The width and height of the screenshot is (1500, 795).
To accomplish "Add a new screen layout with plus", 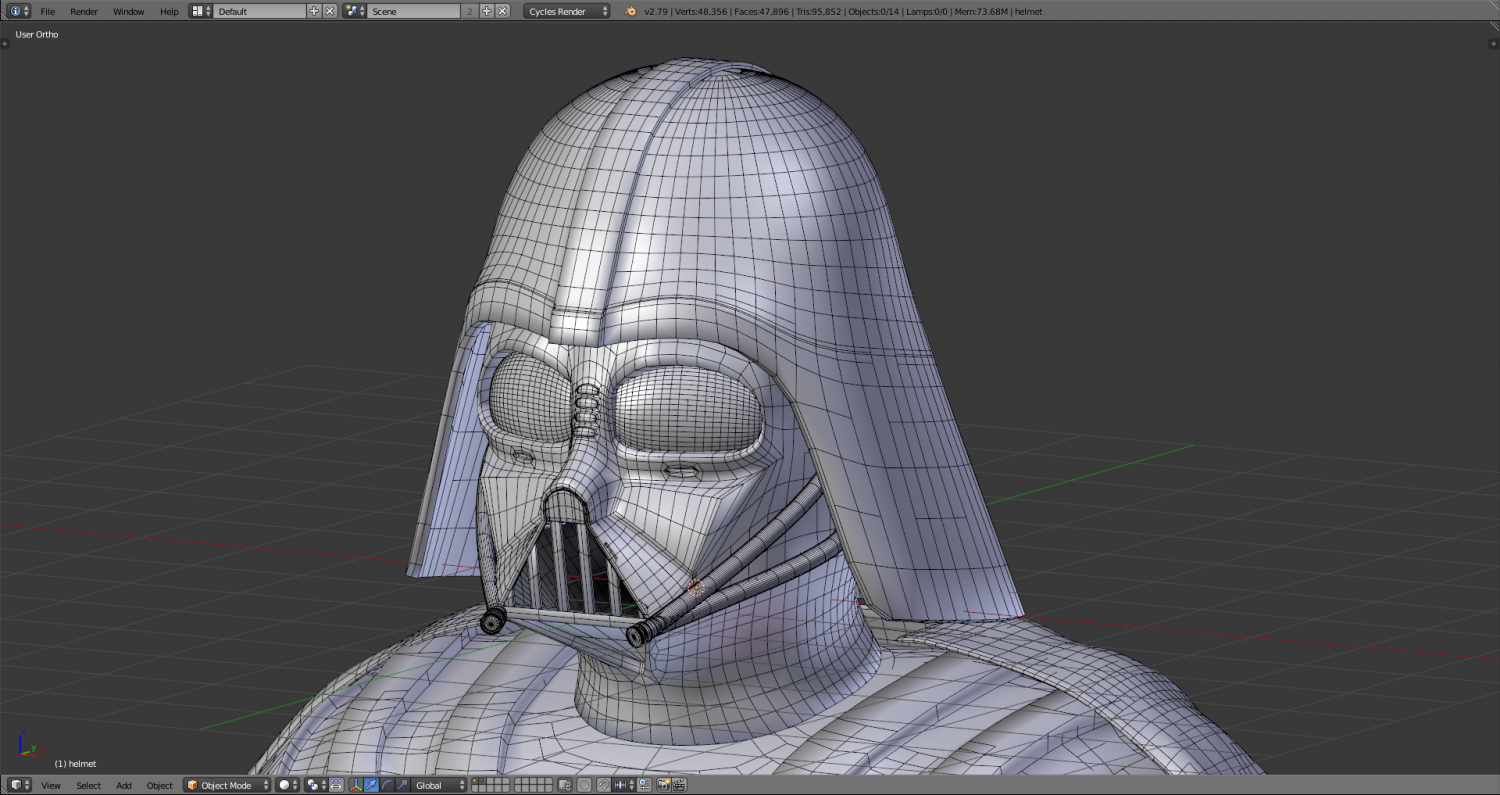I will click(x=314, y=11).
